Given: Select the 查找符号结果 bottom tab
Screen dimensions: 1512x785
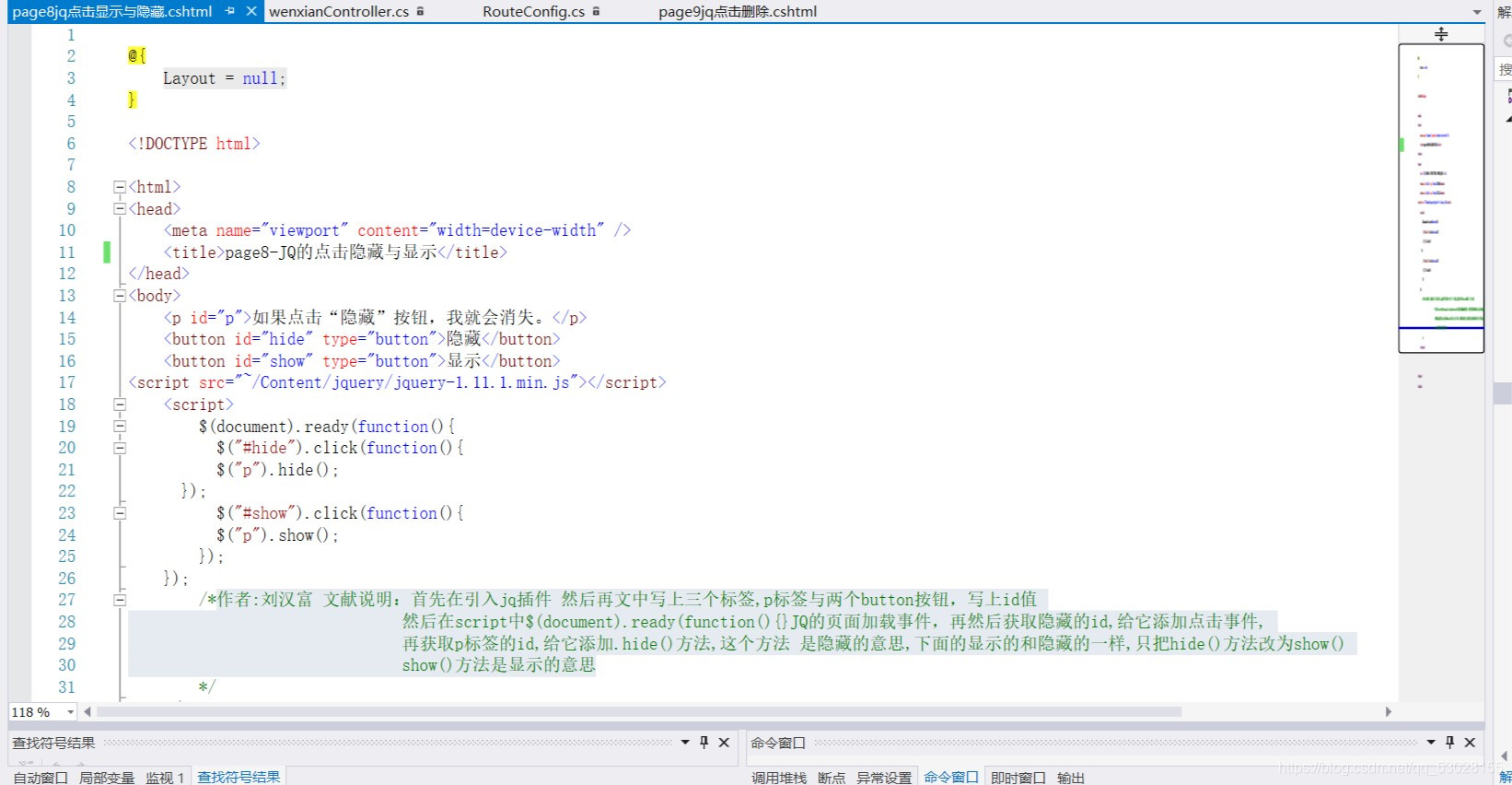Looking at the screenshot, I should click(x=238, y=777).
